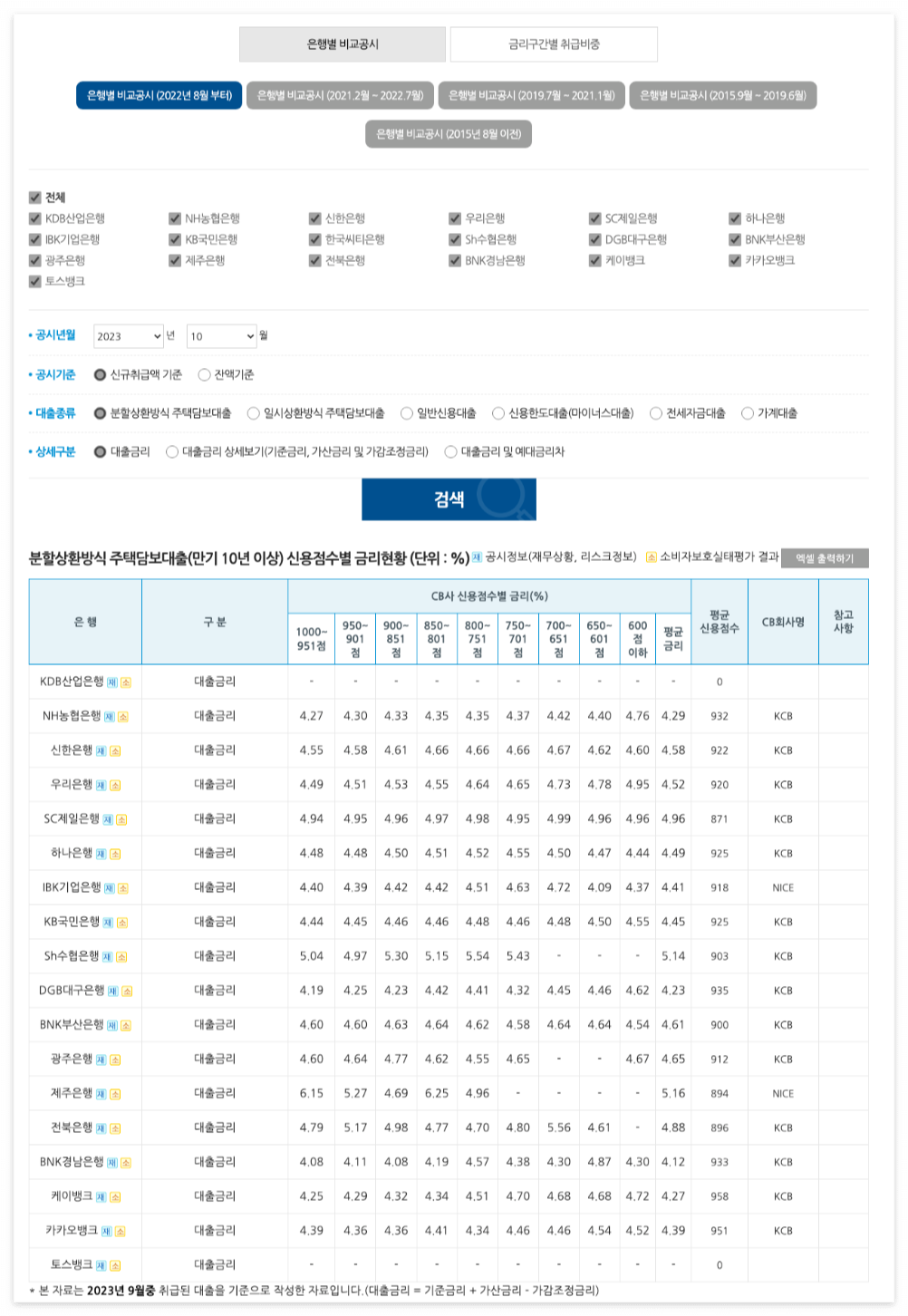The width and height of the screenshot is (908, 1316).
Task: Toggle the 케이뱅크 filter checkbox
Action: (595, 261)
